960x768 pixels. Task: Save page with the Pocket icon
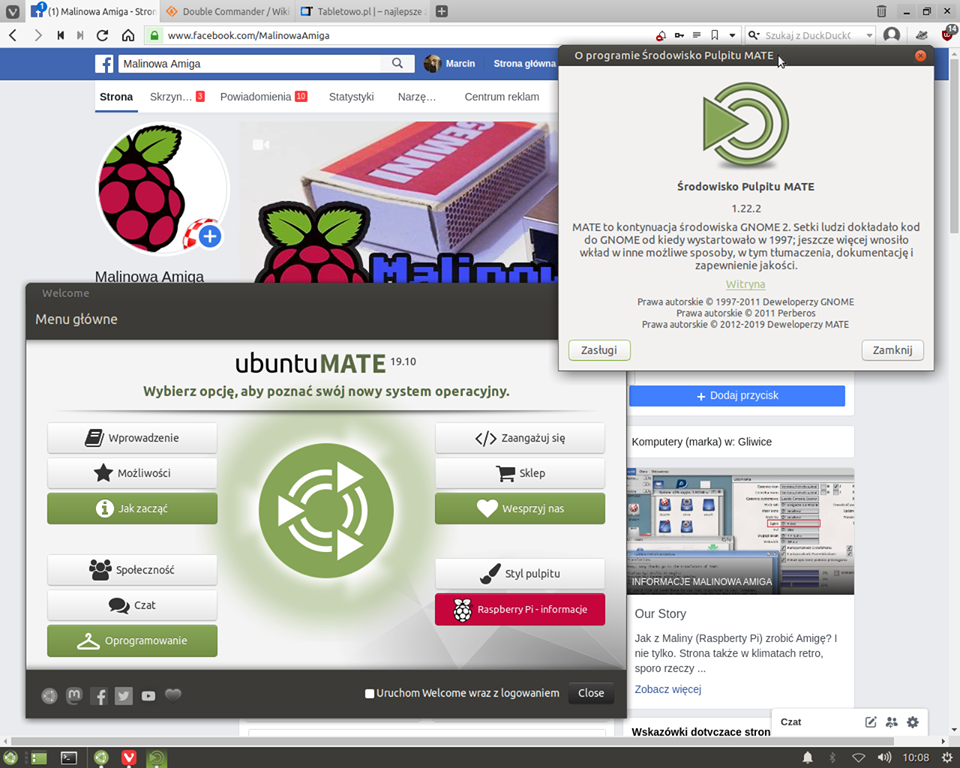tap(660, 34)
